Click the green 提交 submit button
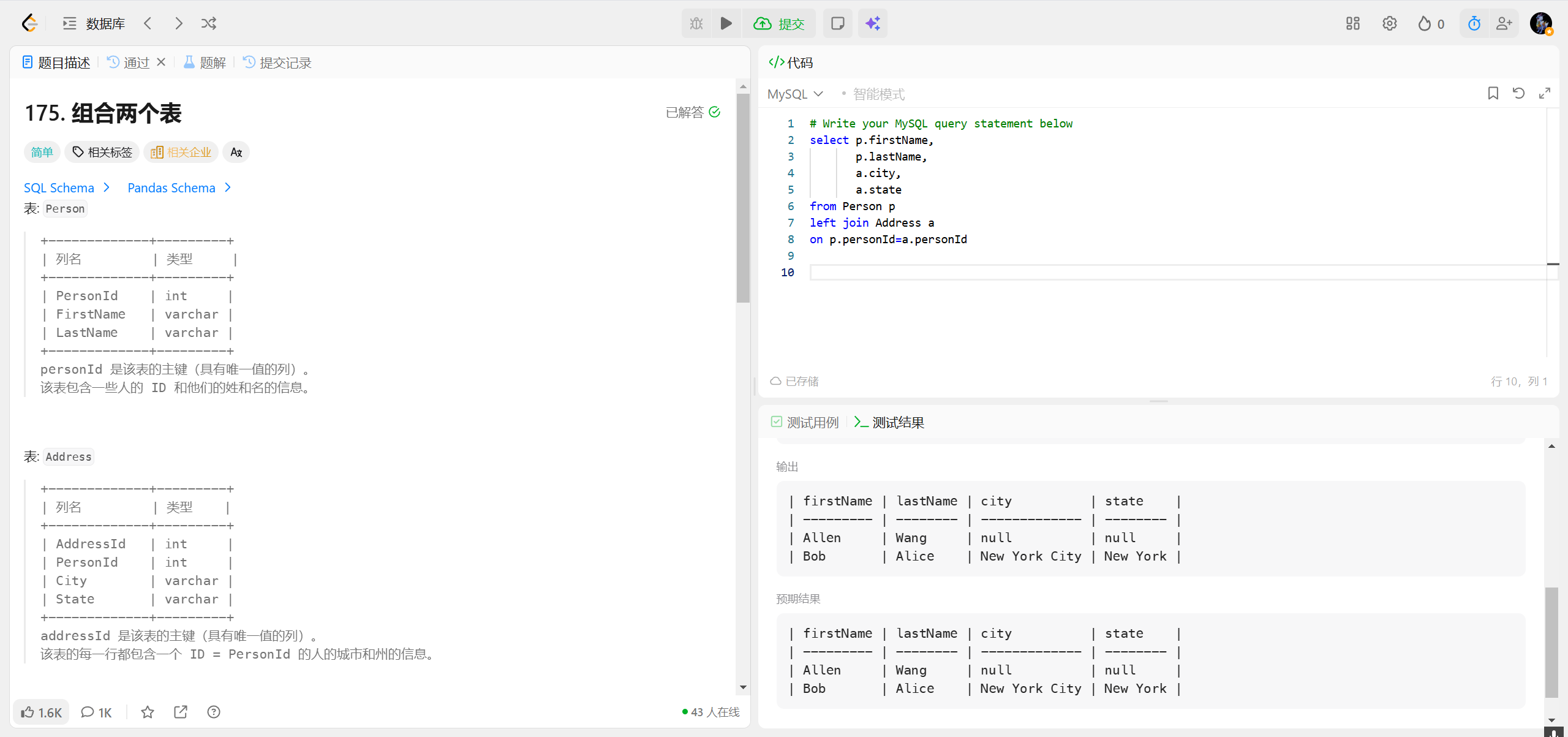1568x737 pixels. pyautogui.click(x=779, y=24)
